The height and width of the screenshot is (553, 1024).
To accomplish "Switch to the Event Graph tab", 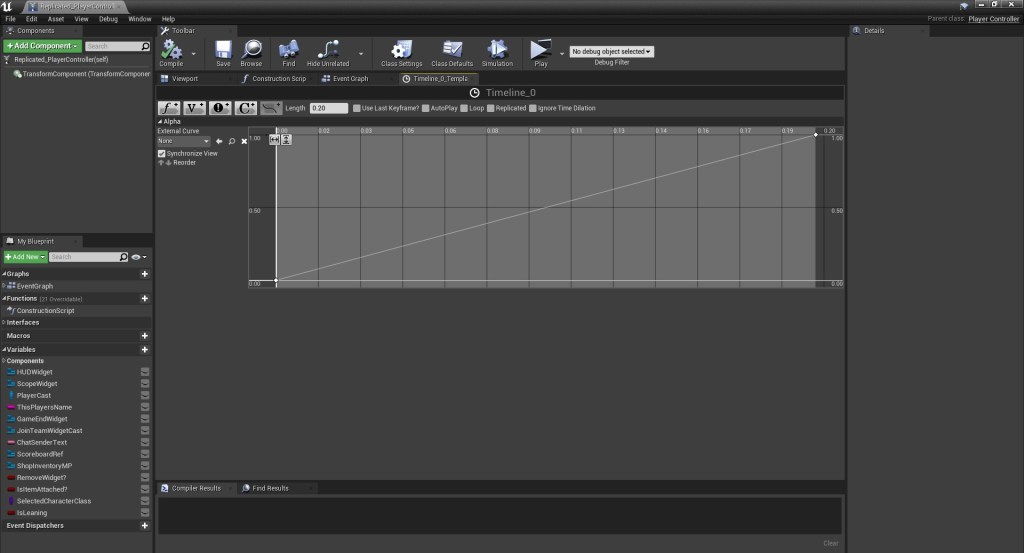I will (350, 78).
